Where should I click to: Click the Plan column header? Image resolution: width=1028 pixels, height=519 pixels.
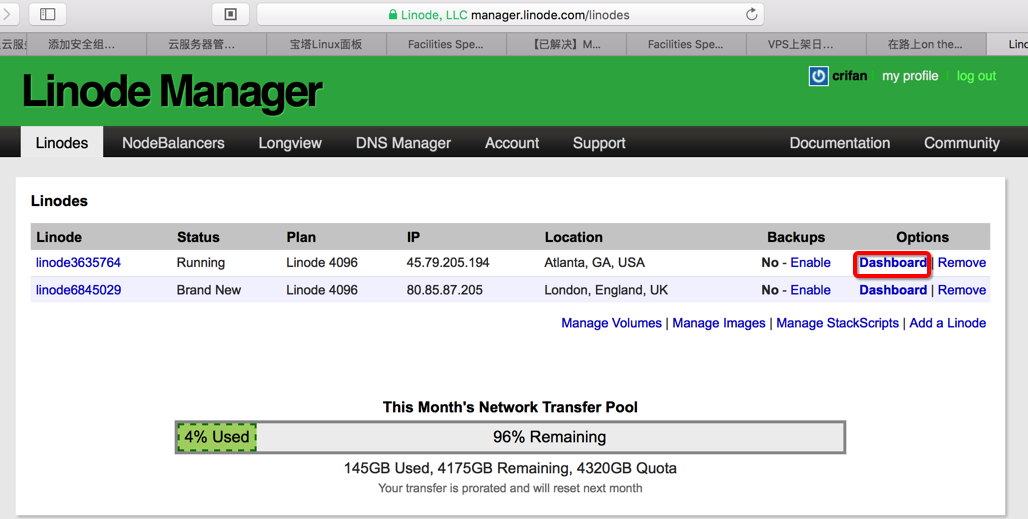click(301, 237)
